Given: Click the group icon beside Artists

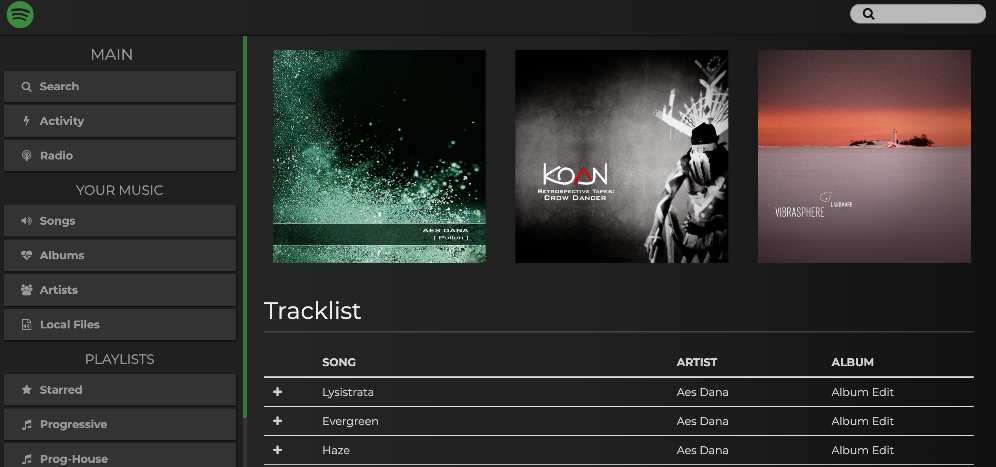Looking at the screenshot, I should pos(26,290).
